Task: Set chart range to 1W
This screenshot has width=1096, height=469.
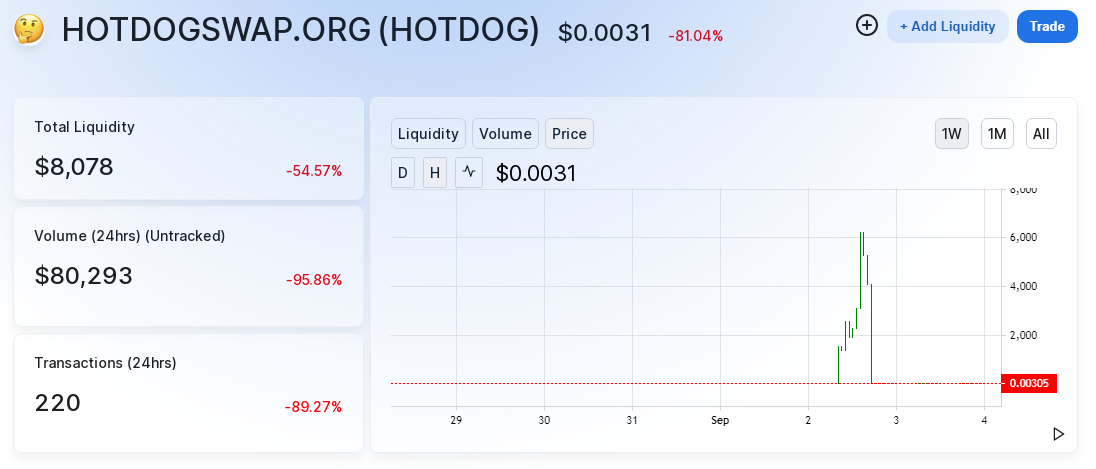Action: 951,133
